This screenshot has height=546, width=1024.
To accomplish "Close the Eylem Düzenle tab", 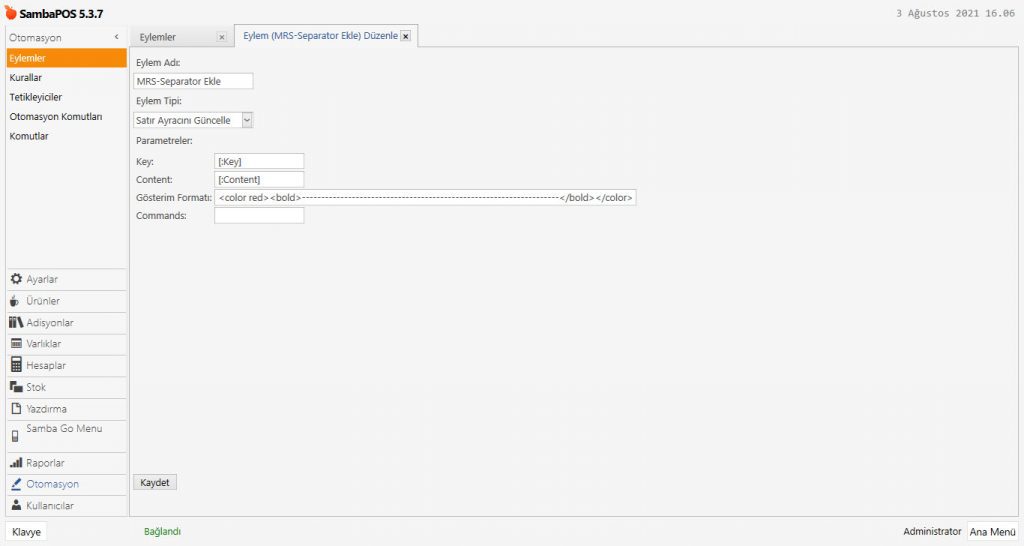I will (x=405, y=36).
